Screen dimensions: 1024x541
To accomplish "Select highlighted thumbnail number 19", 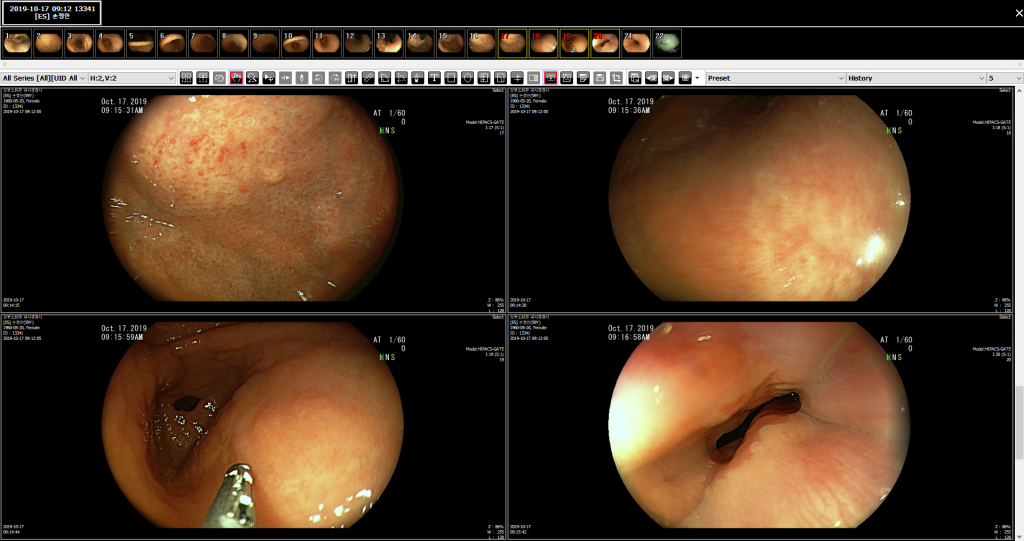I will point(574,43).
